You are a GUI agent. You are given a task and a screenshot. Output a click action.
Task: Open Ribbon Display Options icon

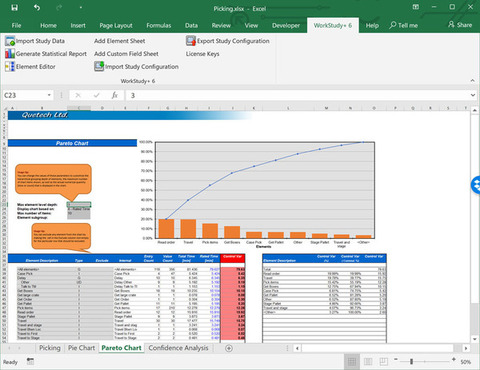pos(416,7)
